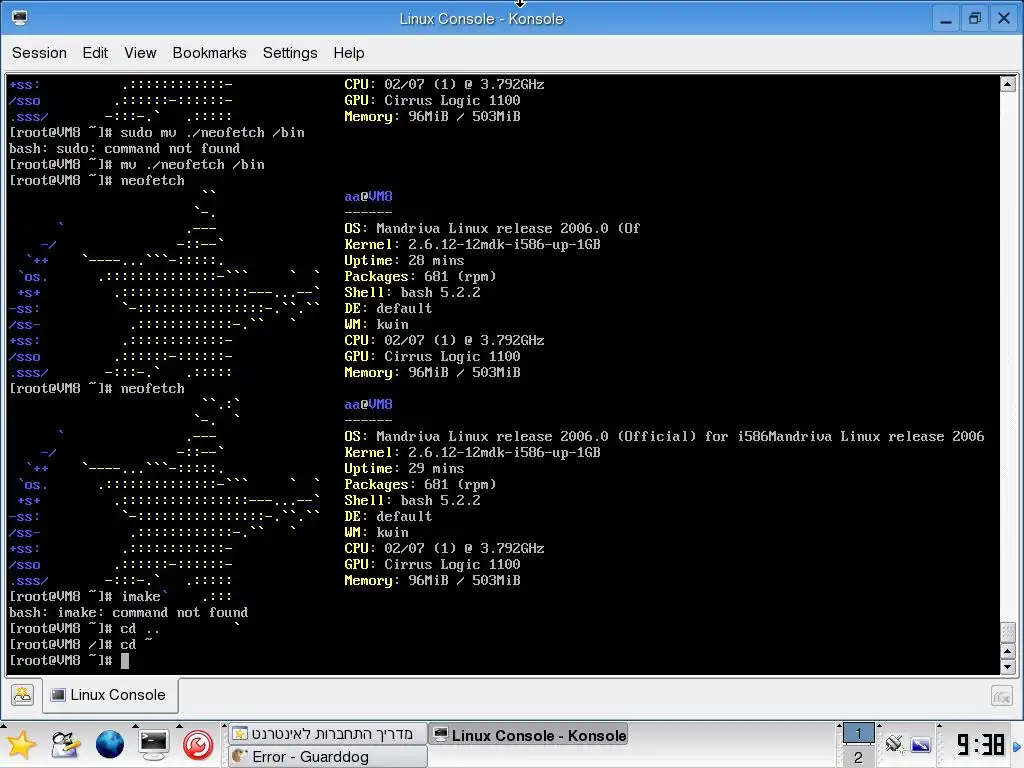Launch the configure desktop panel icon
Image resolution: width=1024 pixels, height=768 pixels.
(x=65, y=744)
